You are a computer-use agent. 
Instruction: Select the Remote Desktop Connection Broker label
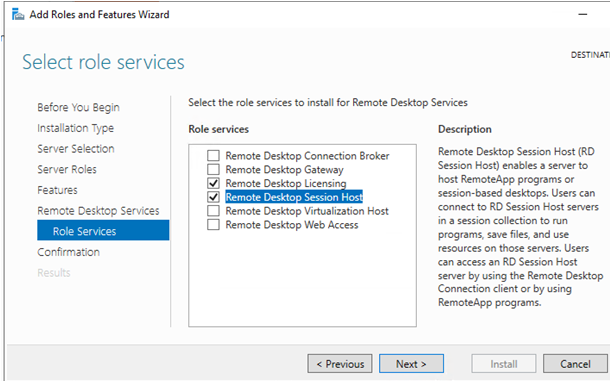(x=307, y=156)
